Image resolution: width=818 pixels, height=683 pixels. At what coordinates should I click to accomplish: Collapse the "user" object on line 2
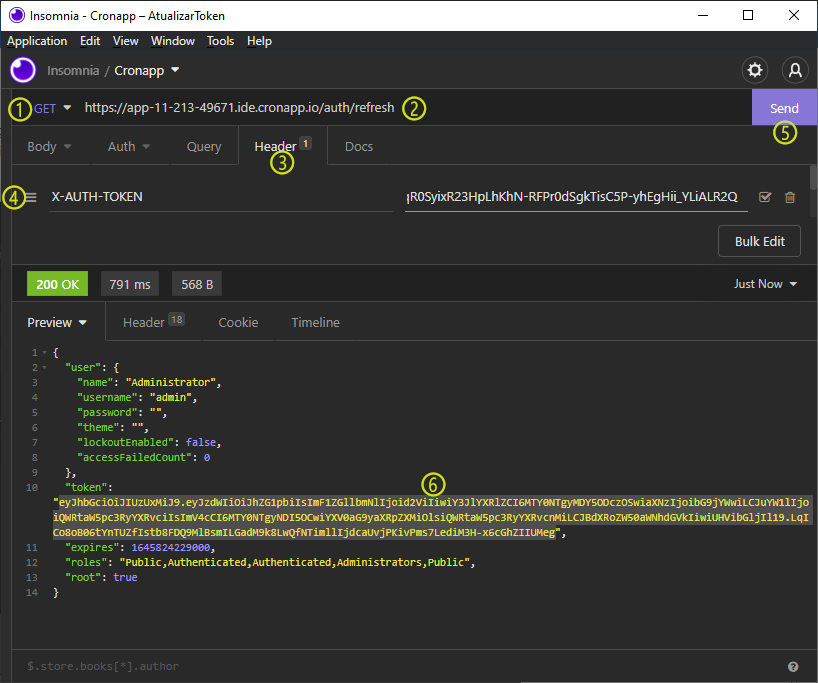click(44, 368)
